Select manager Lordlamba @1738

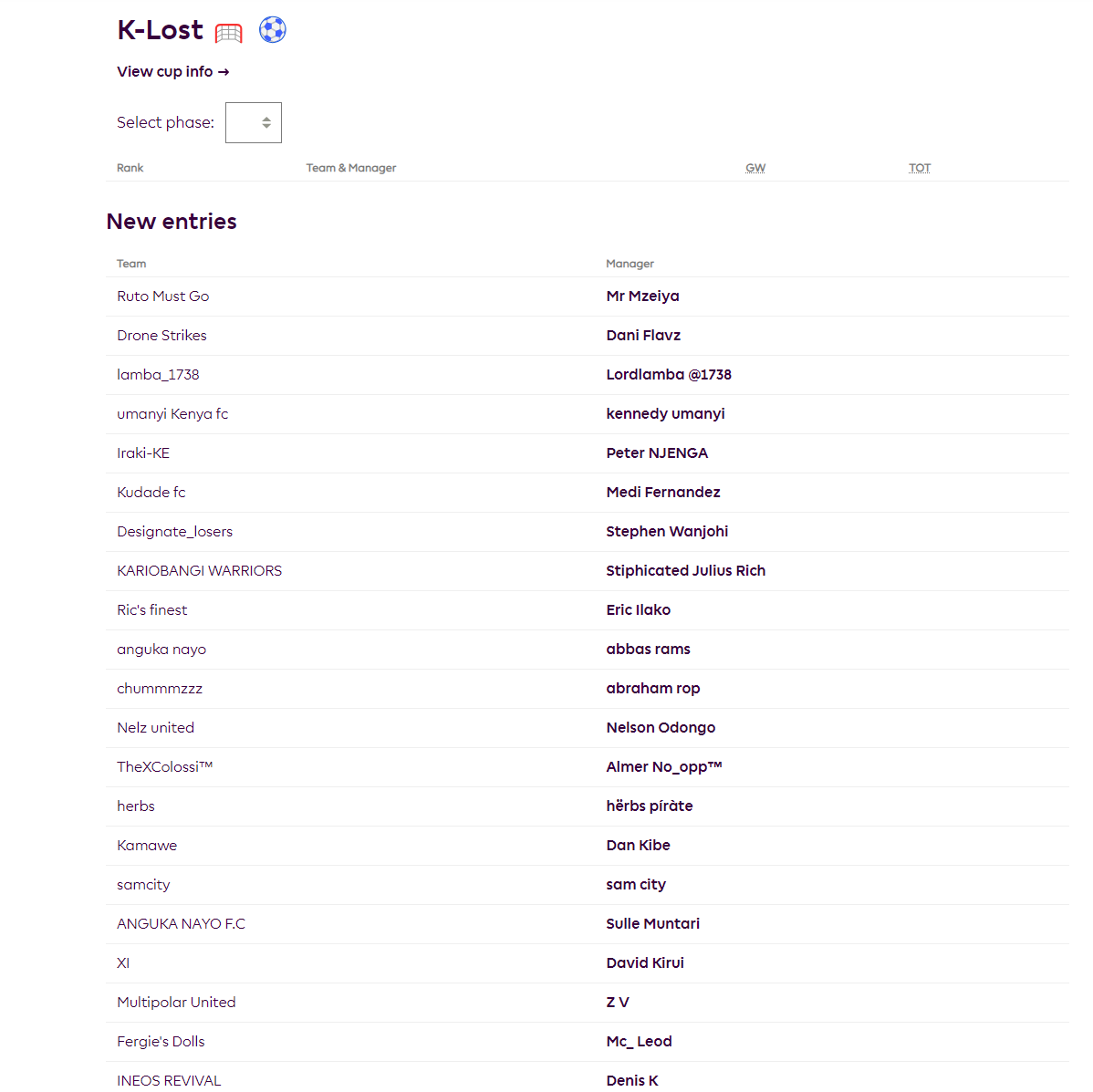click(x=669, y=374)
